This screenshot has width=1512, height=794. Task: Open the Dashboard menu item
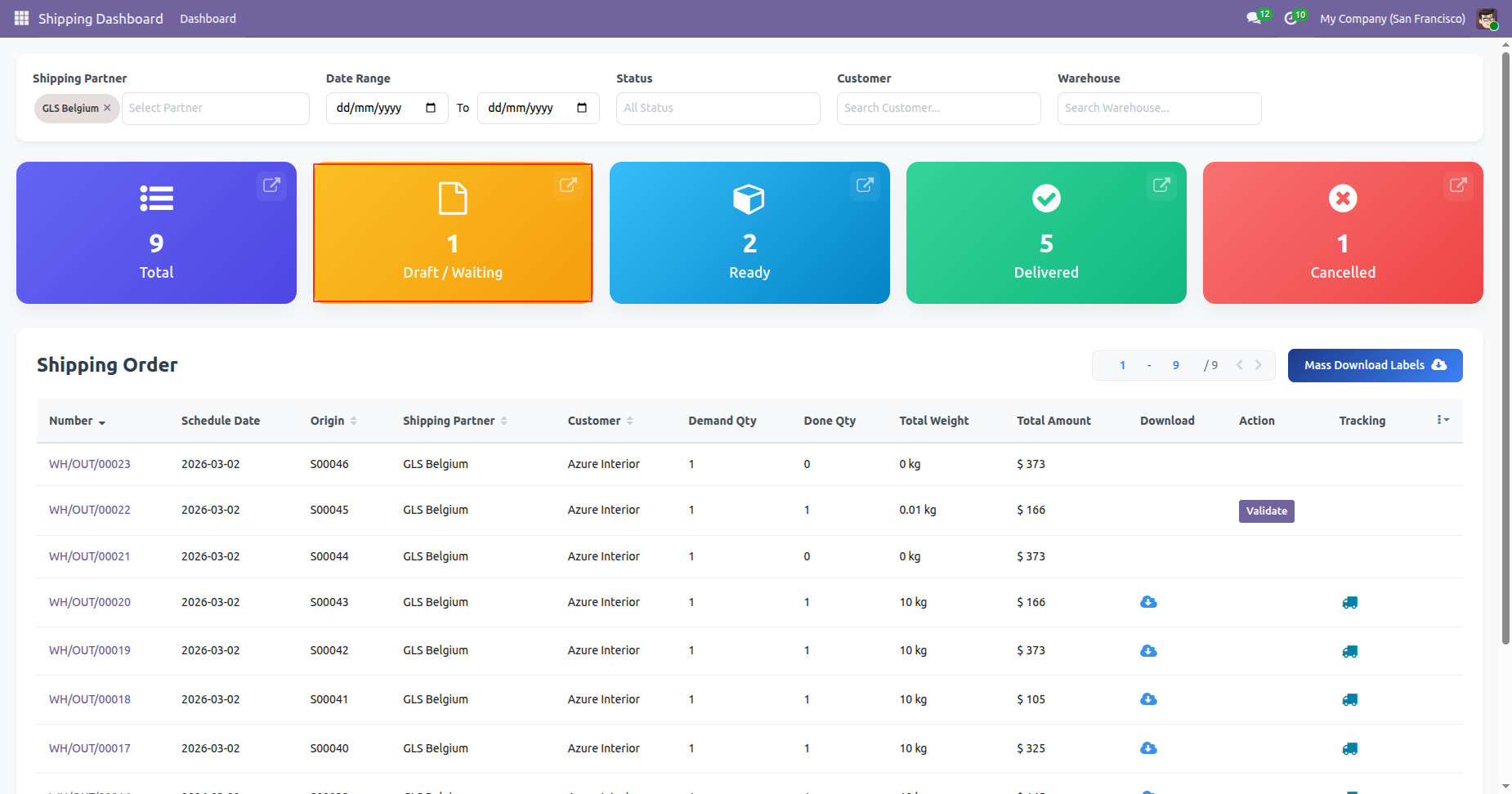[208, 19]
